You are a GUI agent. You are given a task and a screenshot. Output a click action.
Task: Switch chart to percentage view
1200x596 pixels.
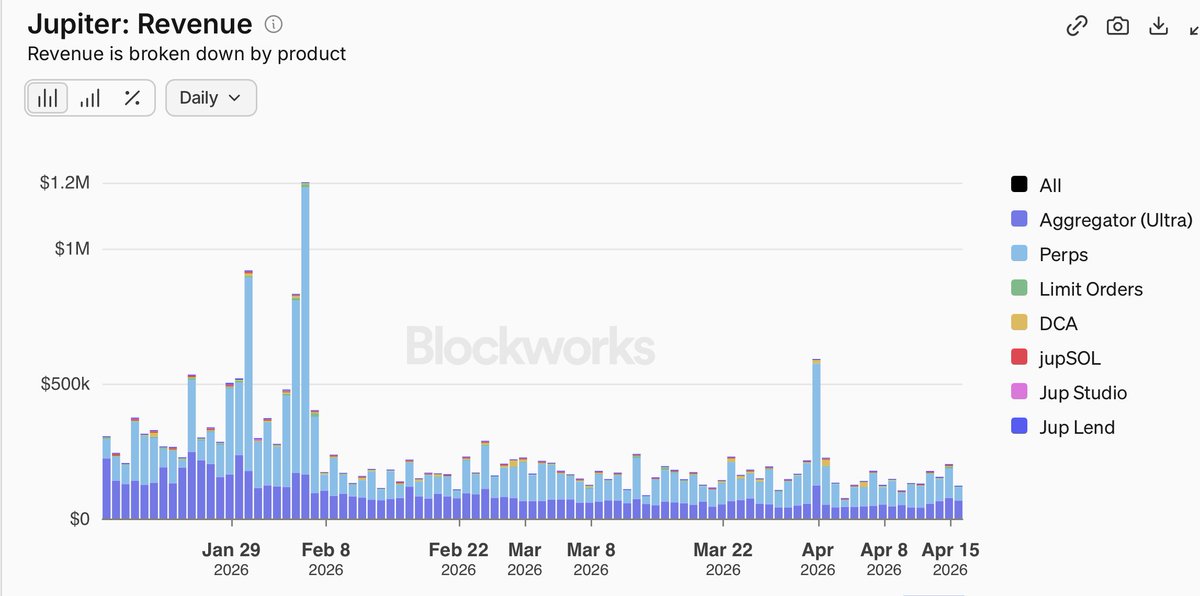tap(131, 98)
